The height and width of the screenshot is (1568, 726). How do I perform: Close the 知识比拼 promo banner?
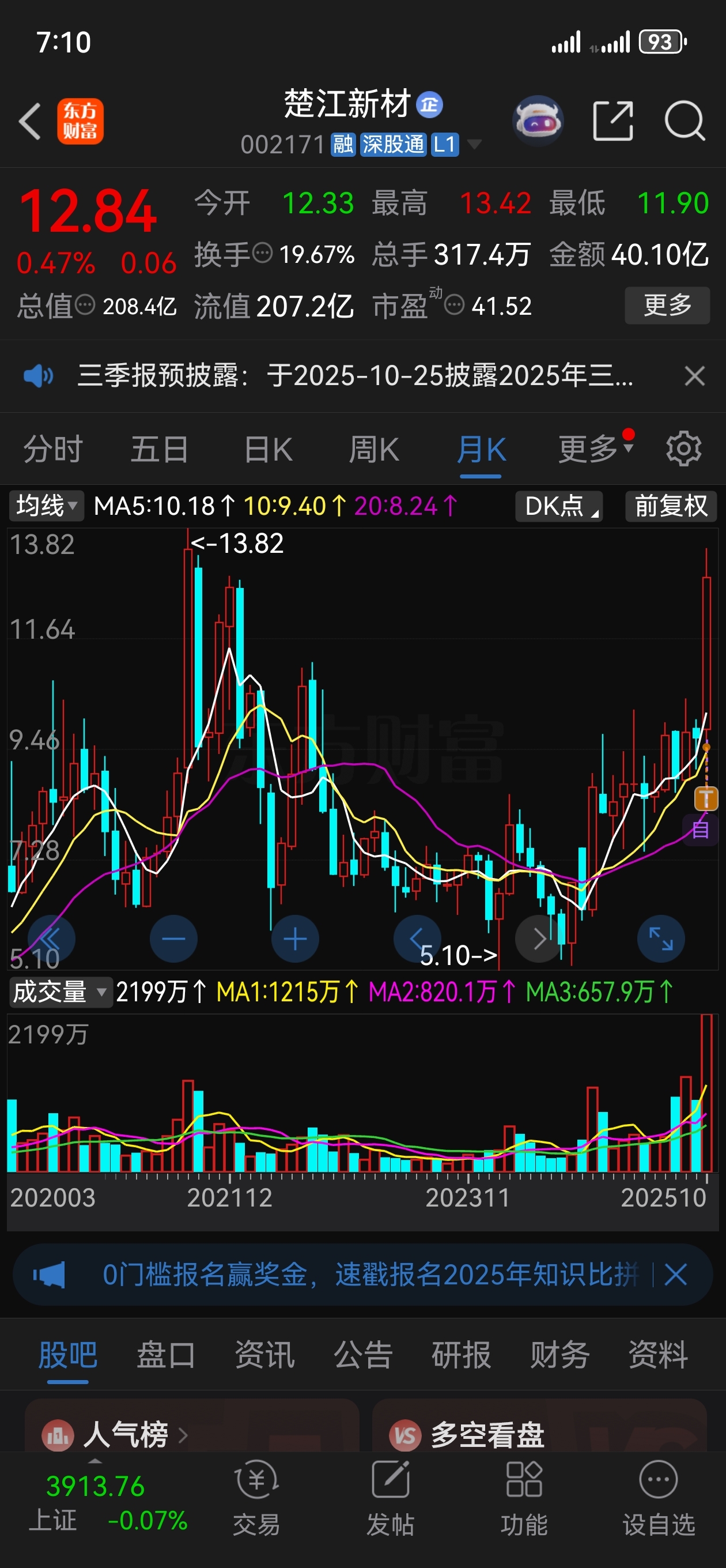click(675, 1274)
